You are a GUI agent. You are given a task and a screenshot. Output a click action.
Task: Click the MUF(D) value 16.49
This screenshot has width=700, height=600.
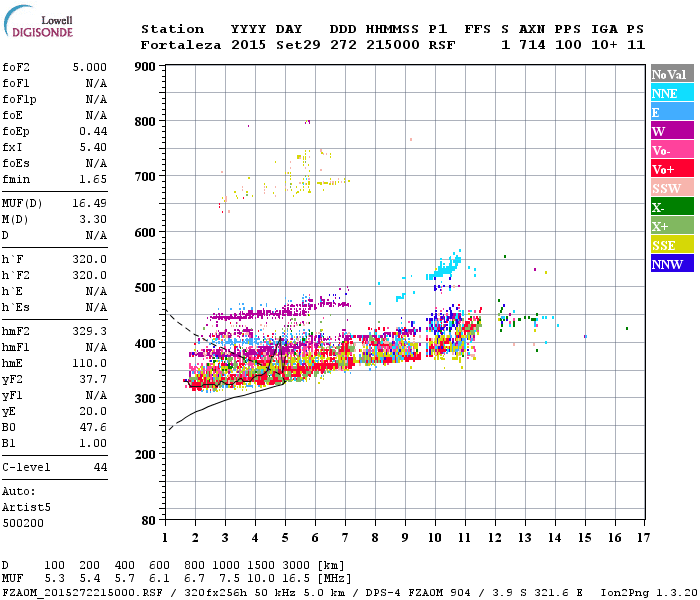pos(90,204)
